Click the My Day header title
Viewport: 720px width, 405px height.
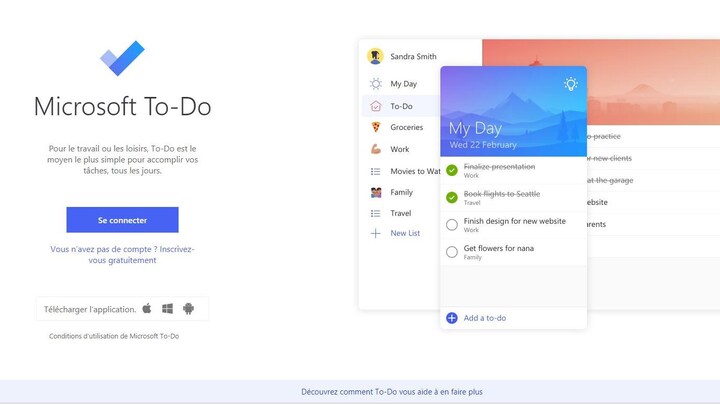click(475, 128)
